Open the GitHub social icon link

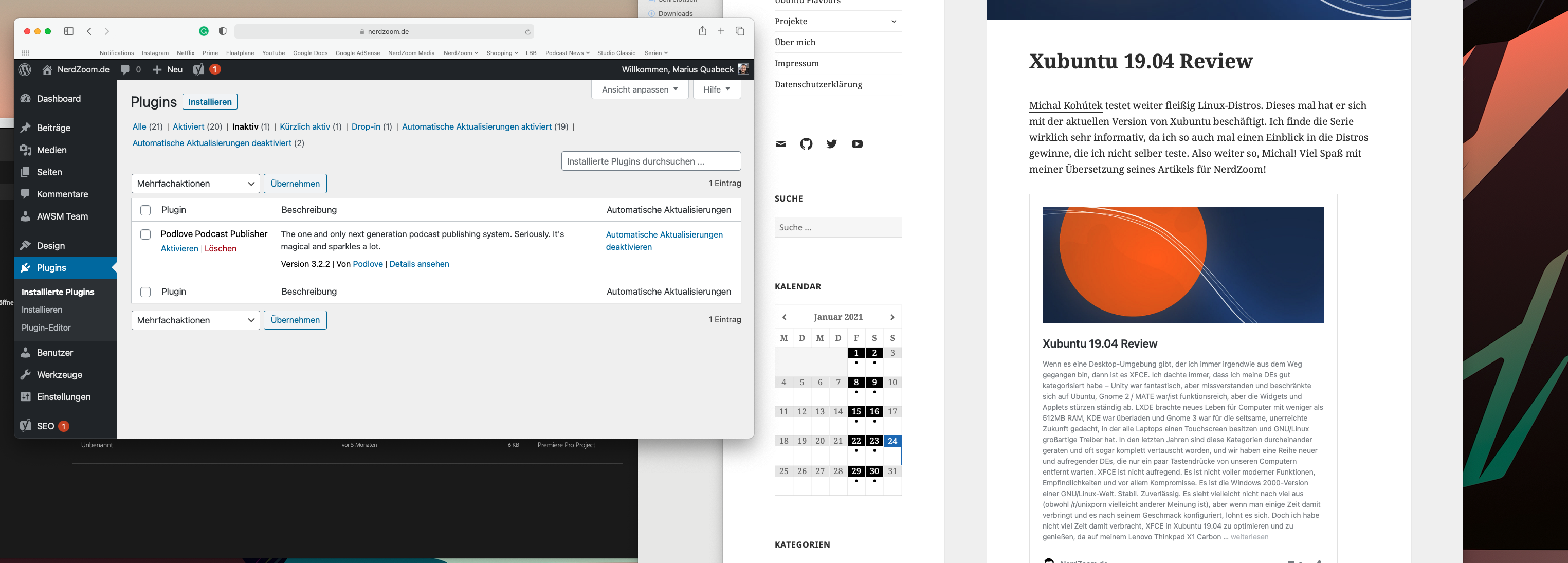[806, 144]
